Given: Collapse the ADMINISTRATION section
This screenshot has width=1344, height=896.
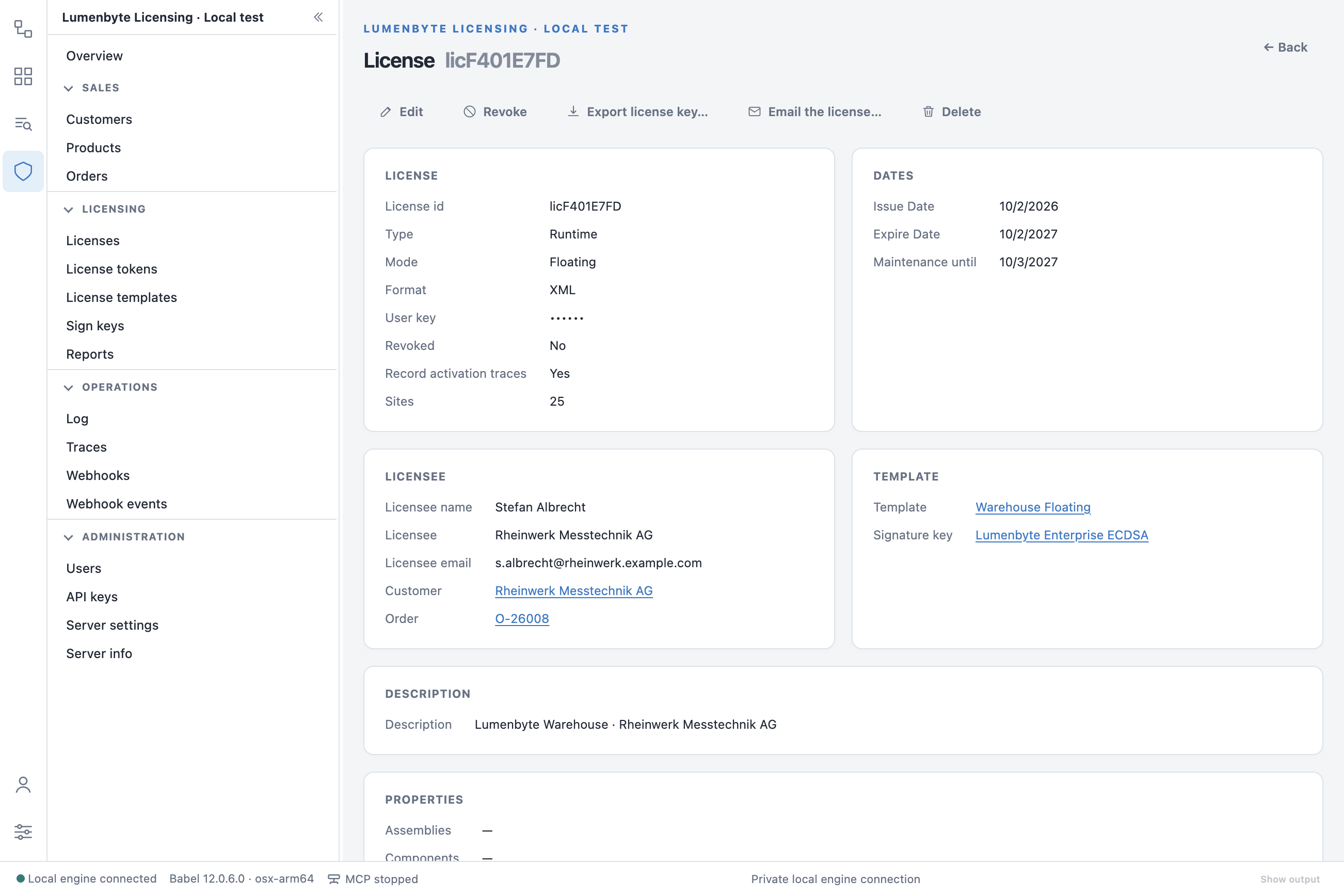Looking at the screenshot, I should coord(124,537).
